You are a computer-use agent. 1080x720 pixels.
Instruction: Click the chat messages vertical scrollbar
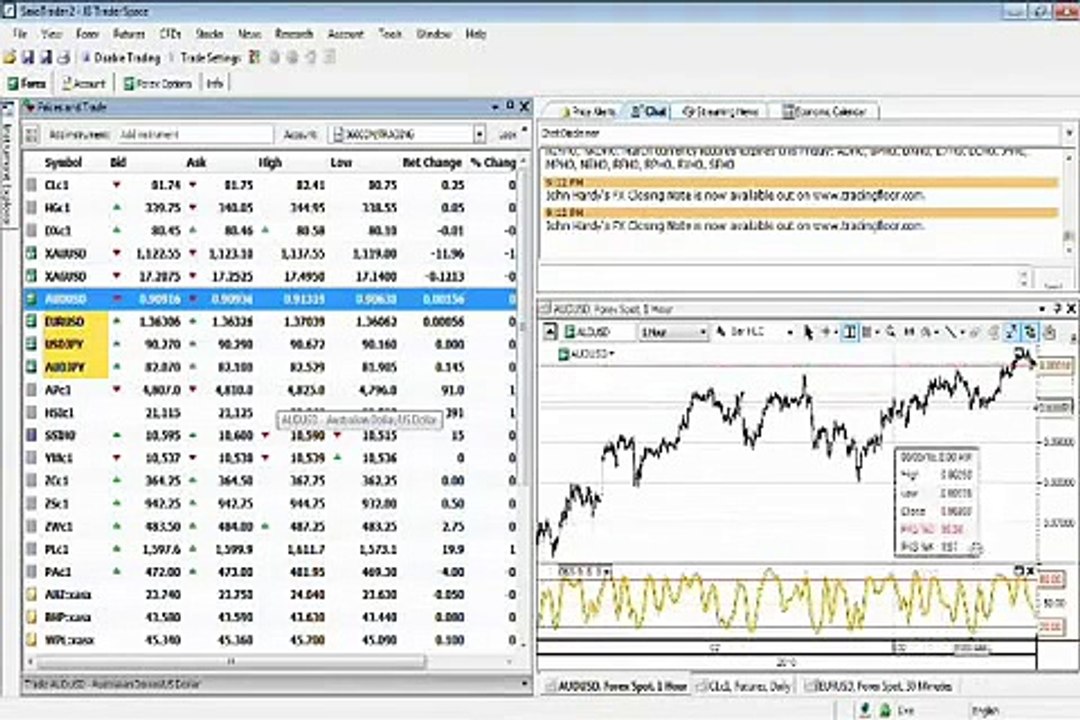[x=1069, y=203]
